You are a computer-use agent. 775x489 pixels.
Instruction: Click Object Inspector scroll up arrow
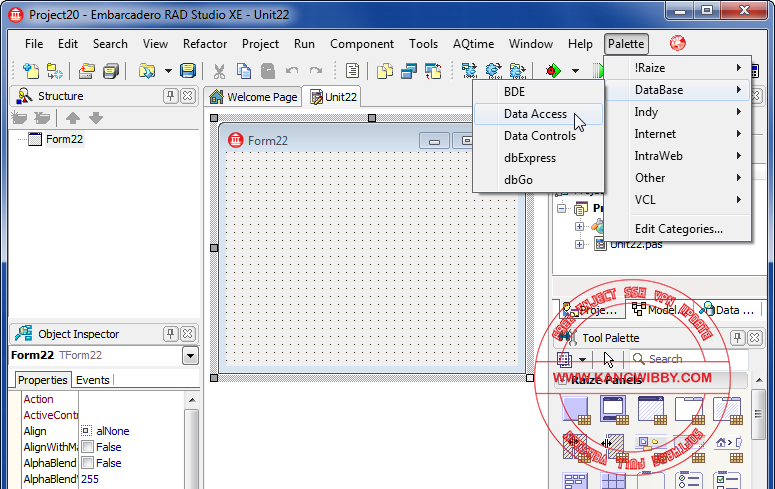192,400
